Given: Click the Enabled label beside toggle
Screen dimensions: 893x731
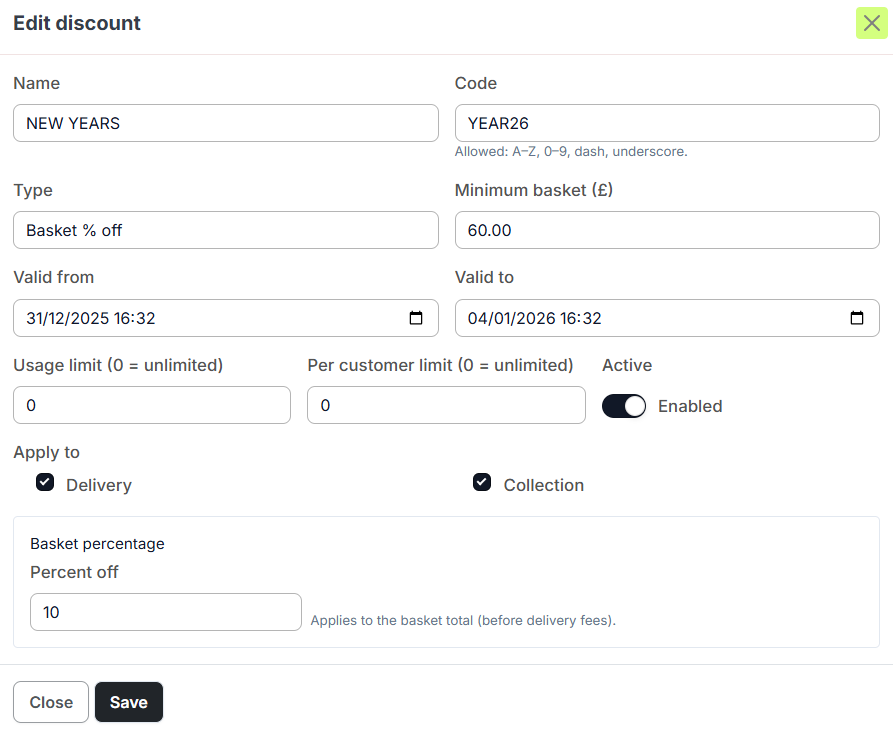Looking at the screenshot, I should pyautogui.click(x=690, y=406).
